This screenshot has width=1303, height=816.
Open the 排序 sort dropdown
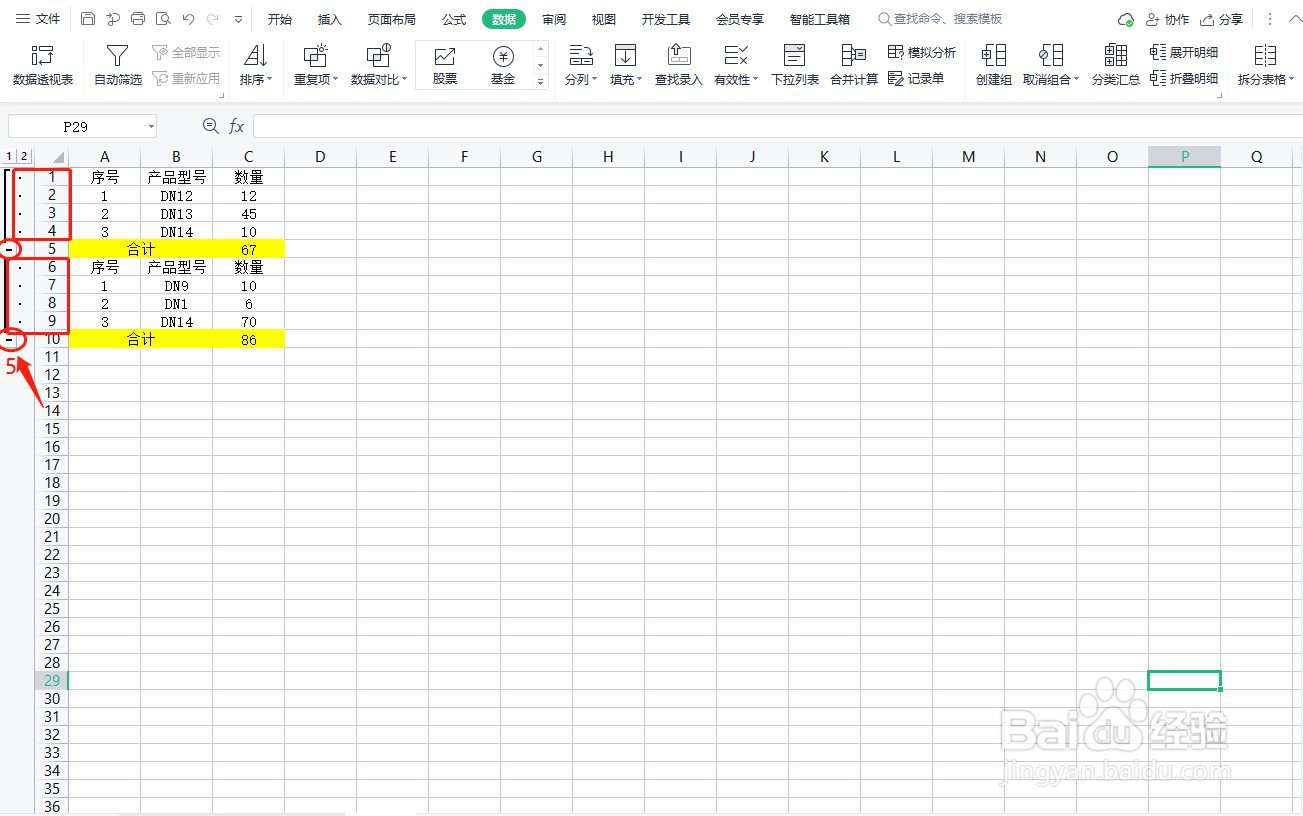click(256, 65)
